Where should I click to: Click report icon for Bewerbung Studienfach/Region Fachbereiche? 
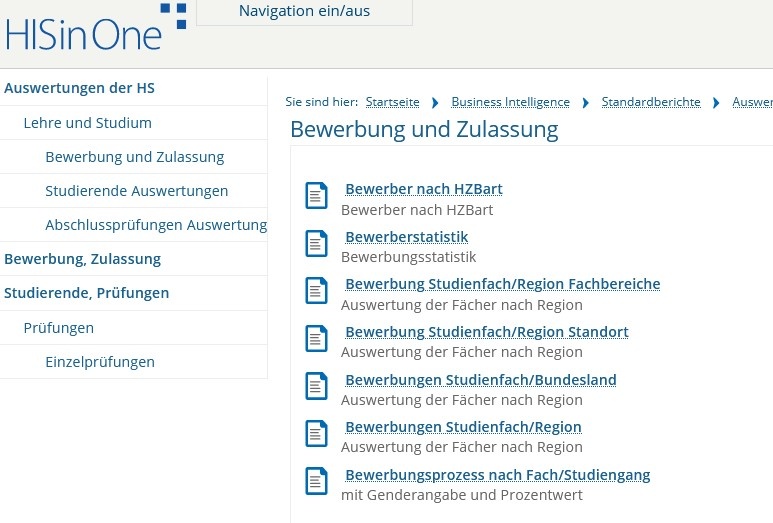(316, 291)
